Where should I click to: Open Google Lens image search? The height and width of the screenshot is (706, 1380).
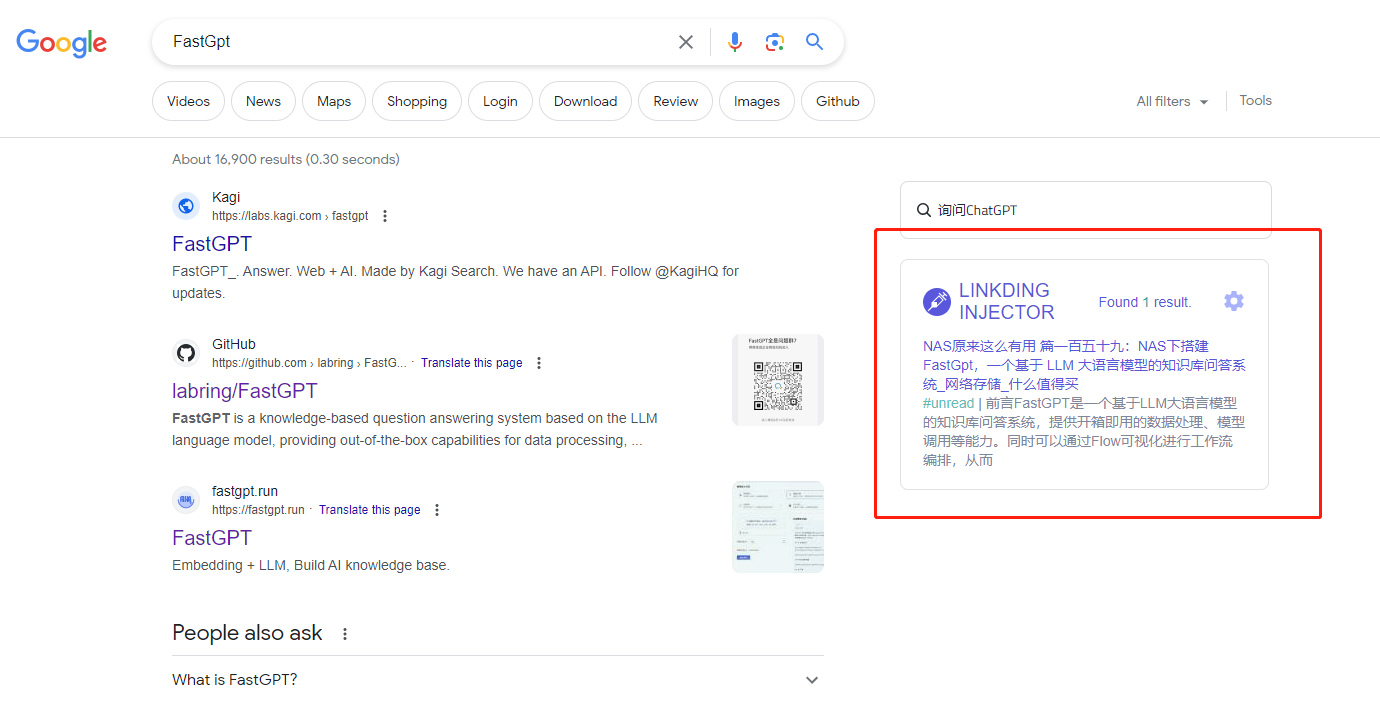[x=774, y=42]
